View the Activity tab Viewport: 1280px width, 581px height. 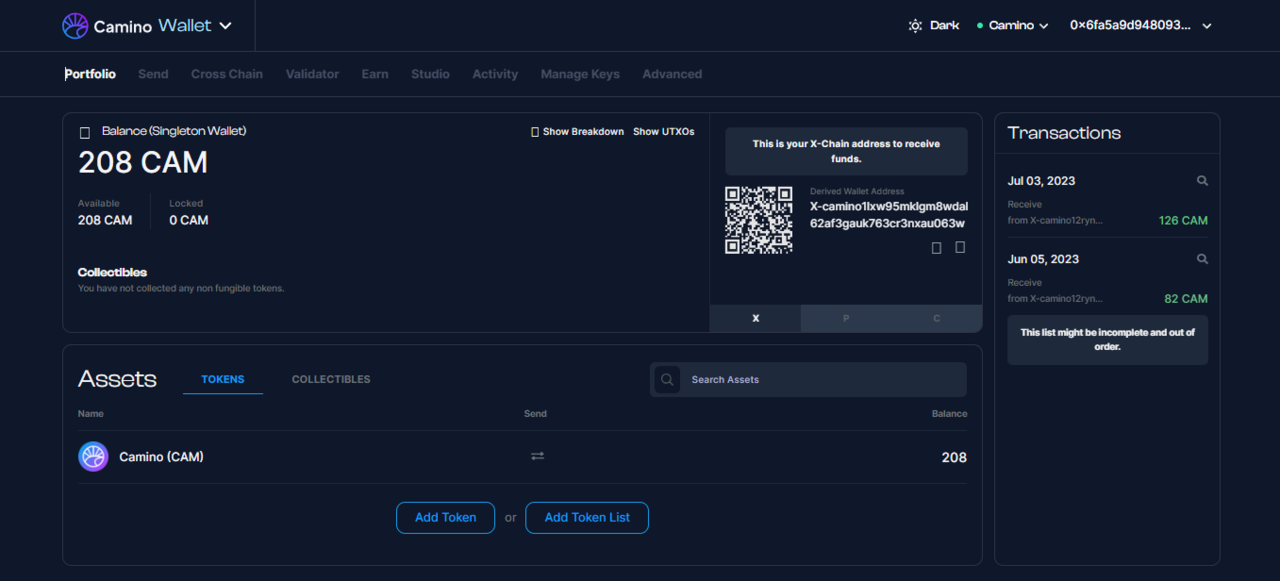click(495, 74)
